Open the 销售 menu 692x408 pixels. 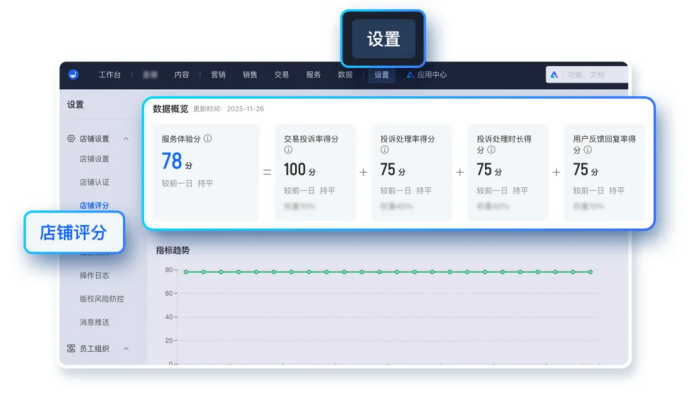250,75
